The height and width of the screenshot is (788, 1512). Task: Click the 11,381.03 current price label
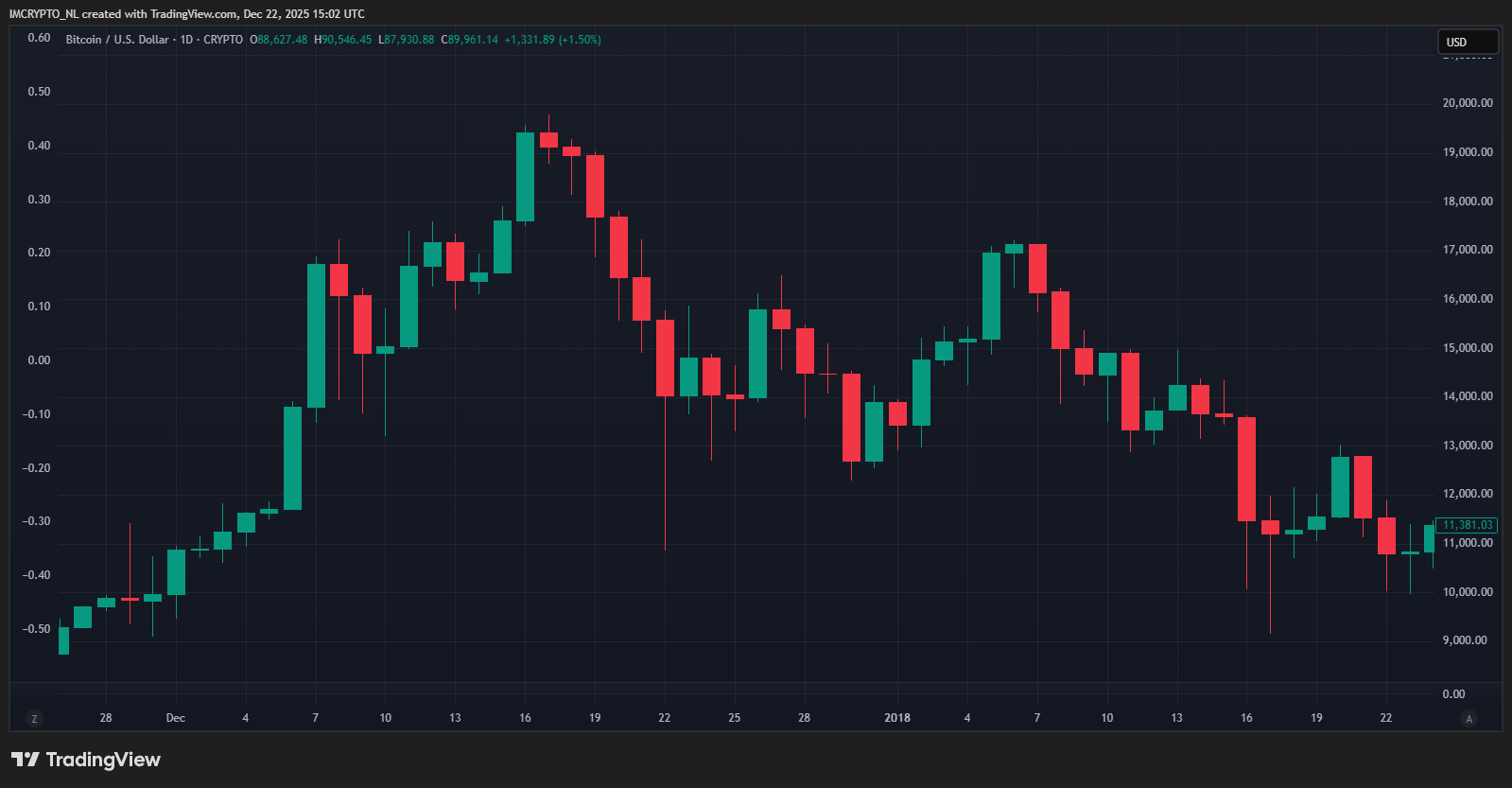(1467, 525)
